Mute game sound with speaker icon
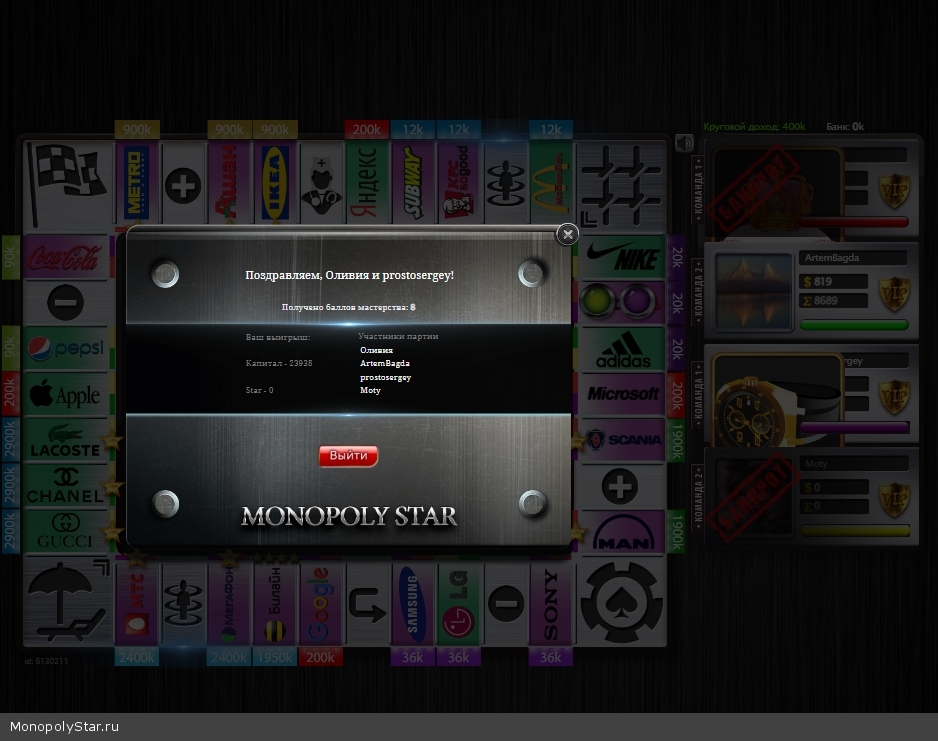Screen dimensions: 938x741 (684, 143)
